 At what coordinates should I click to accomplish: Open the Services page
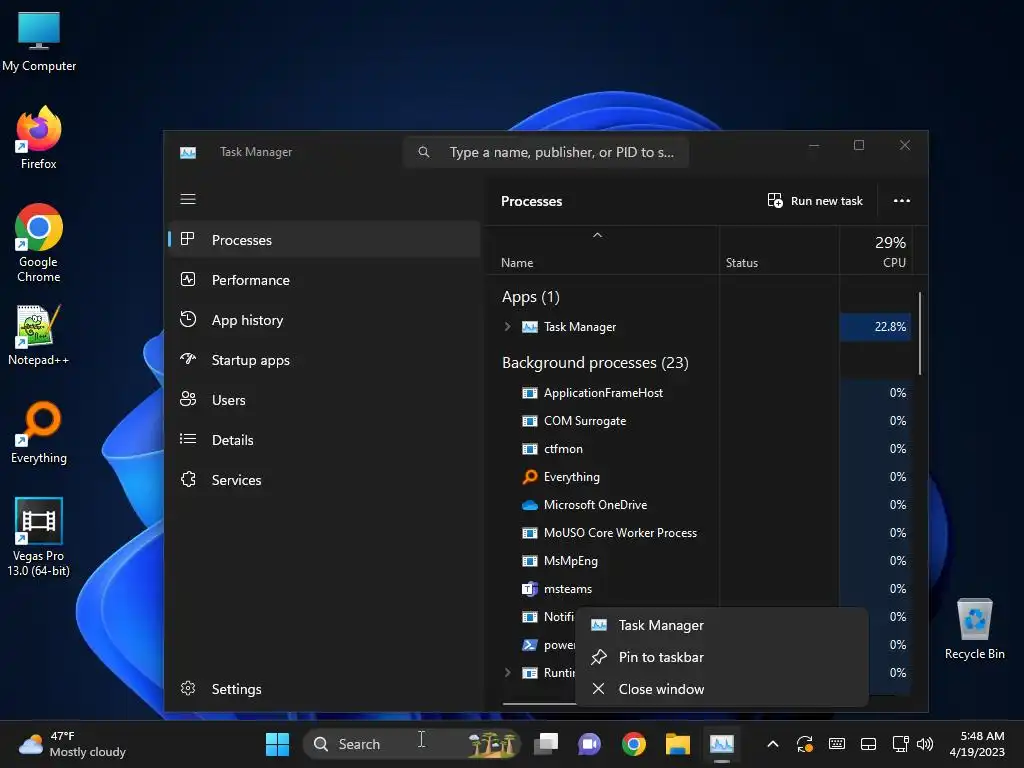325,480
